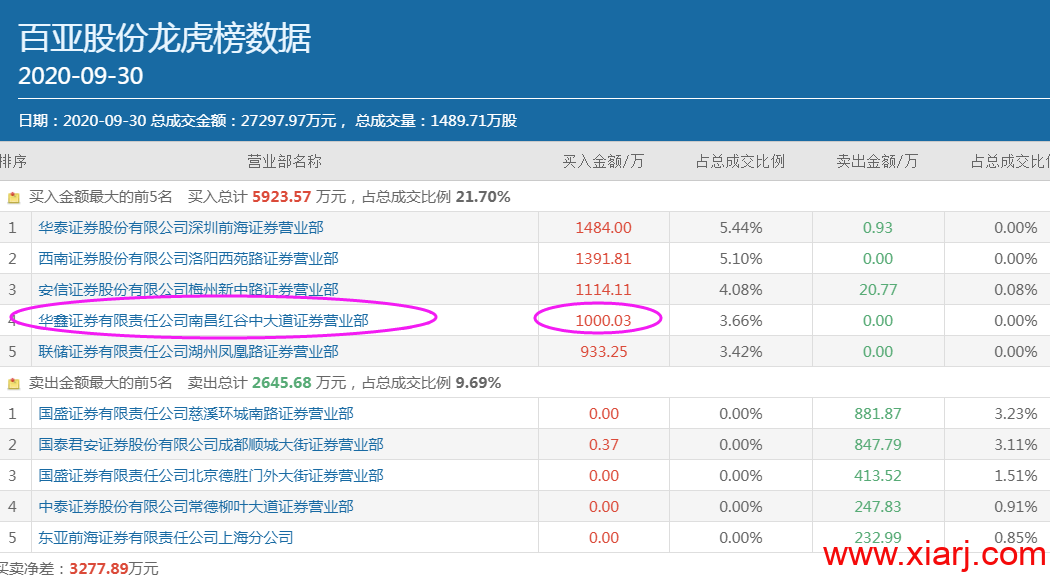Select ratio value 4.08%
The height and width of the screenshot is (577, 1050).
(741, 289)
